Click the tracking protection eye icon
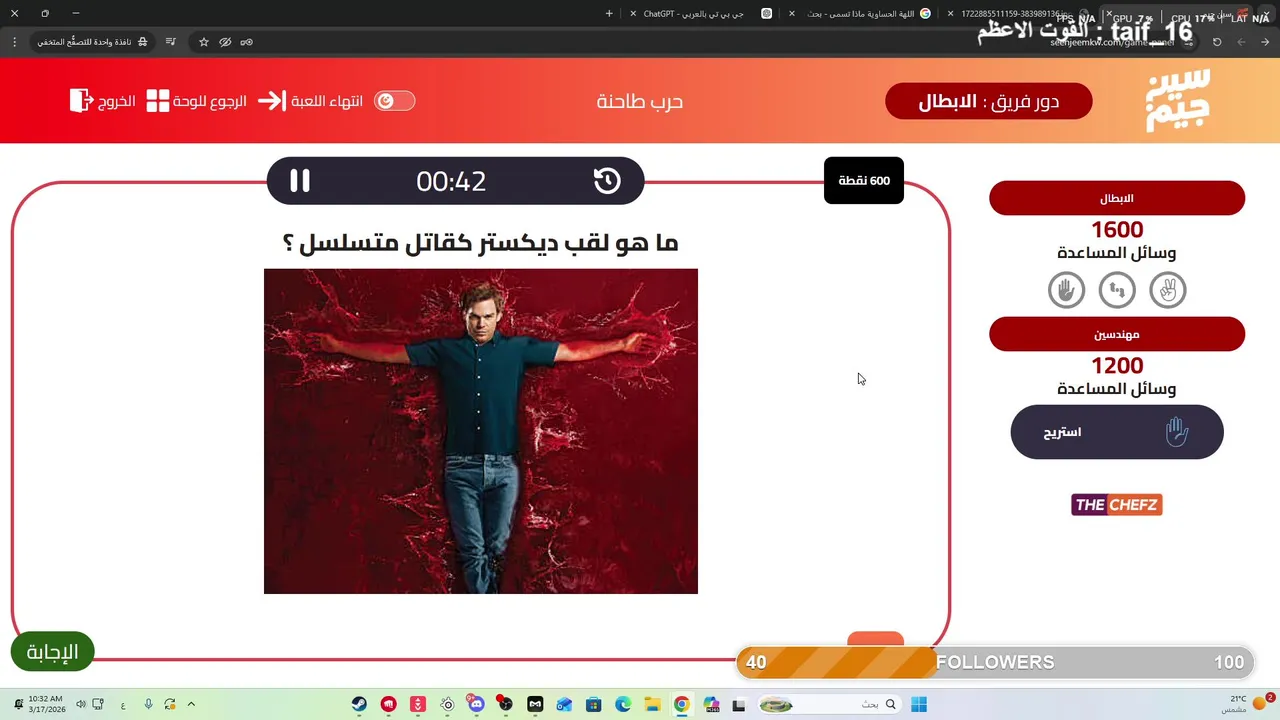Image resolution: width=1280 pixels, height=720 pixels. pos(225,42)
